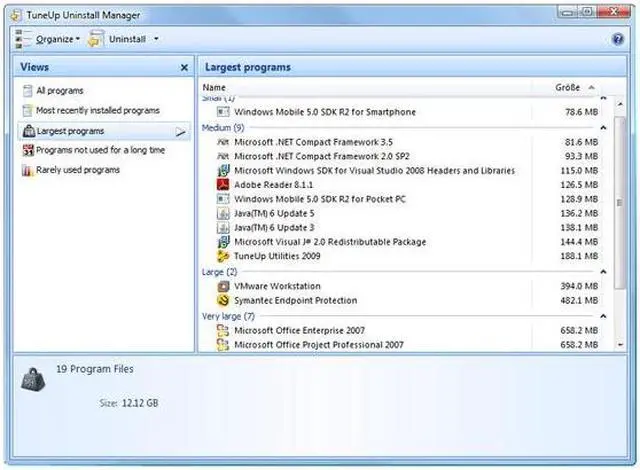Click the weight icon beside Largest programs

pos(29,131)
